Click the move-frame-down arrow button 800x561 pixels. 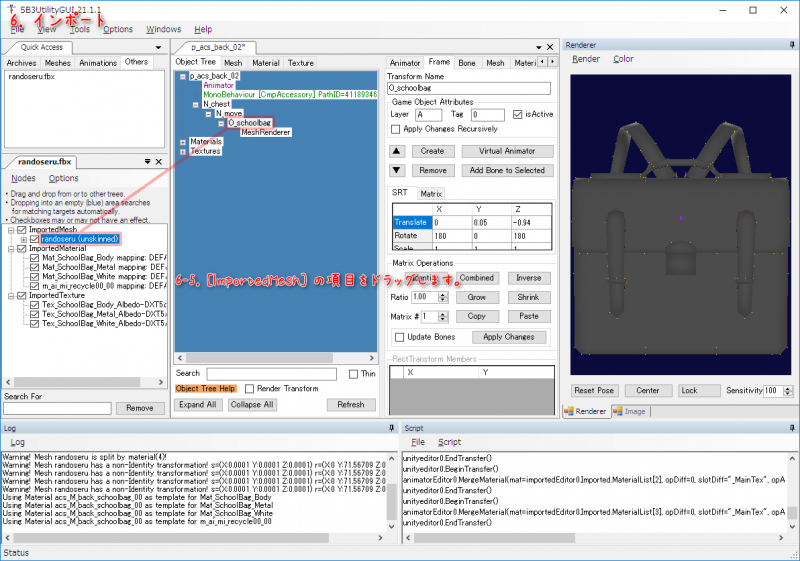point(396,171)
